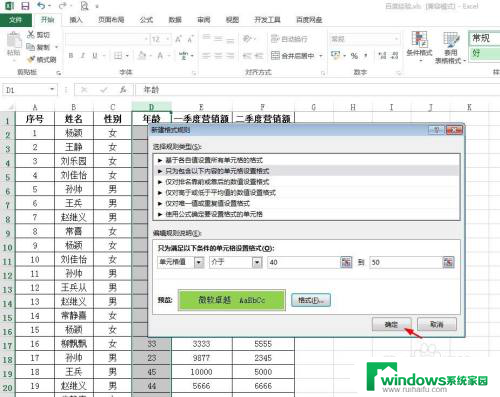The height and width of the screenshot is (397, 500).
Task: Click the Borders icon
Action: point(118,56)
